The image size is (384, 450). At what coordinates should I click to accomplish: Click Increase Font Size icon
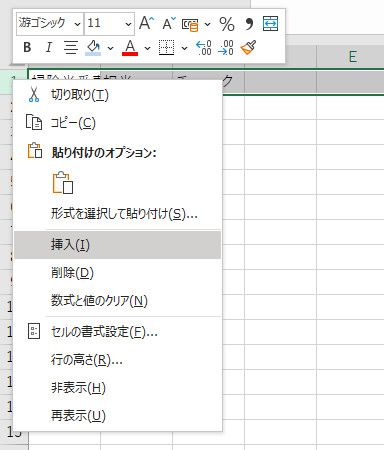click(146, 23)
